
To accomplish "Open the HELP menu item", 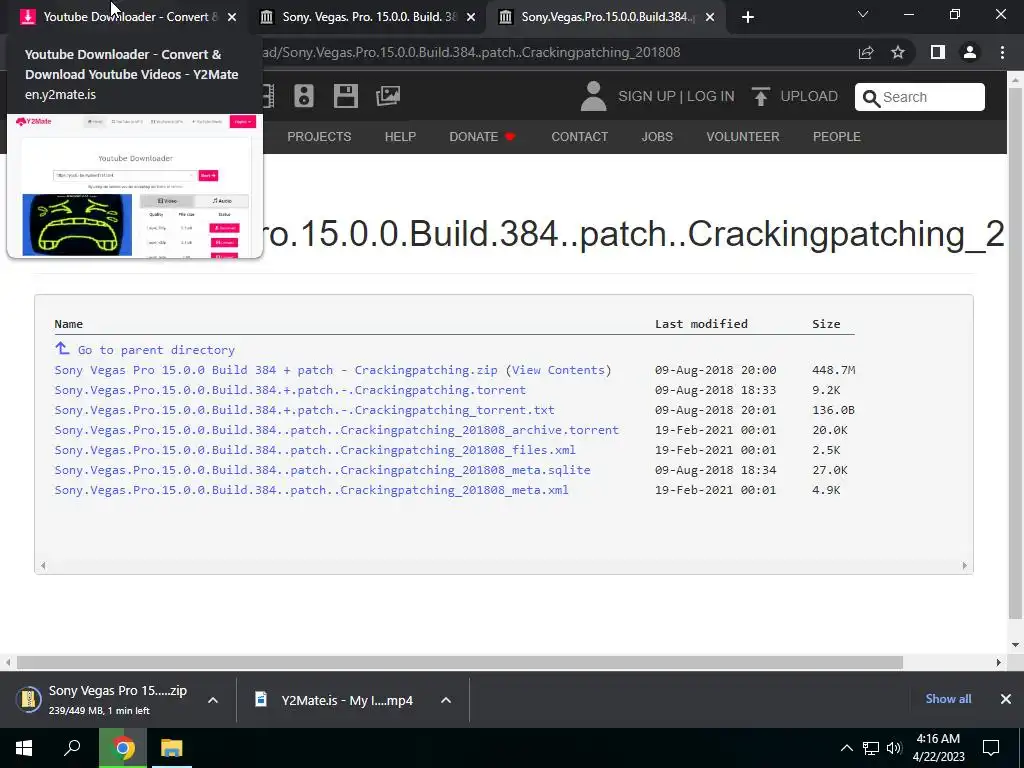I will pyautogui.click(x=400, y=136).
